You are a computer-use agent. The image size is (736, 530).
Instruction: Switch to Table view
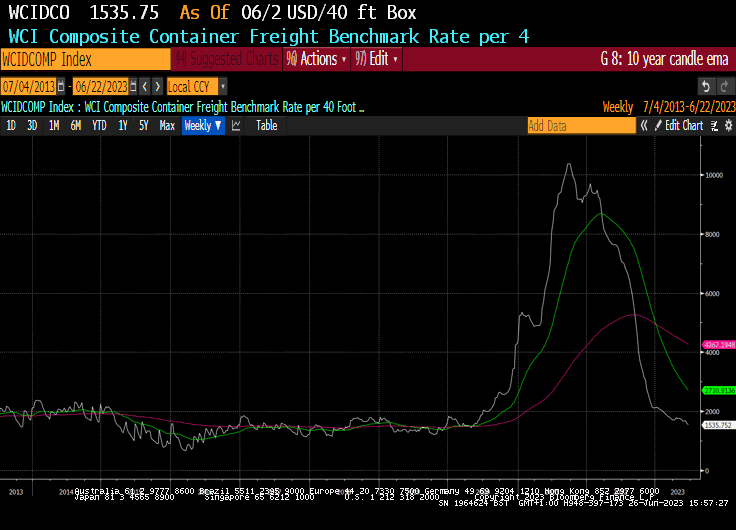tap(267, 125)
